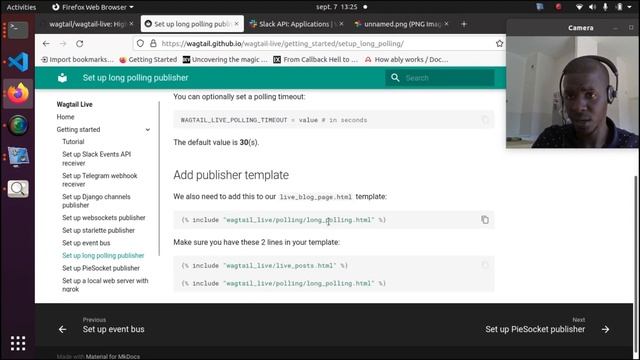Open Set up websockets publisher link
The height and width of the screenshot is (360, 640).
(104, 218)
